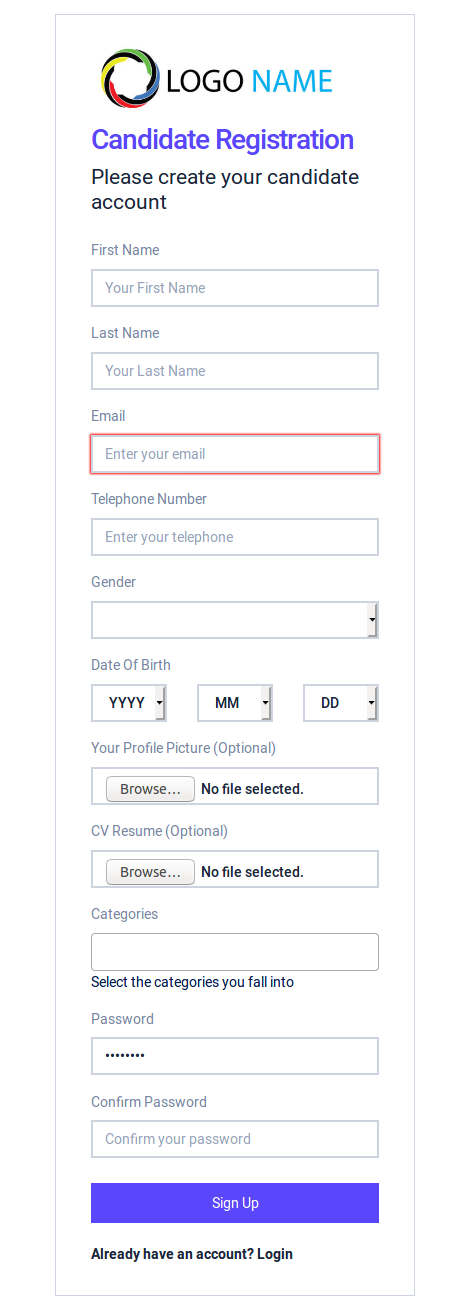Open the Gender dropdown
Viewport: 474px width, 1310px height.
tap(235, 620)
